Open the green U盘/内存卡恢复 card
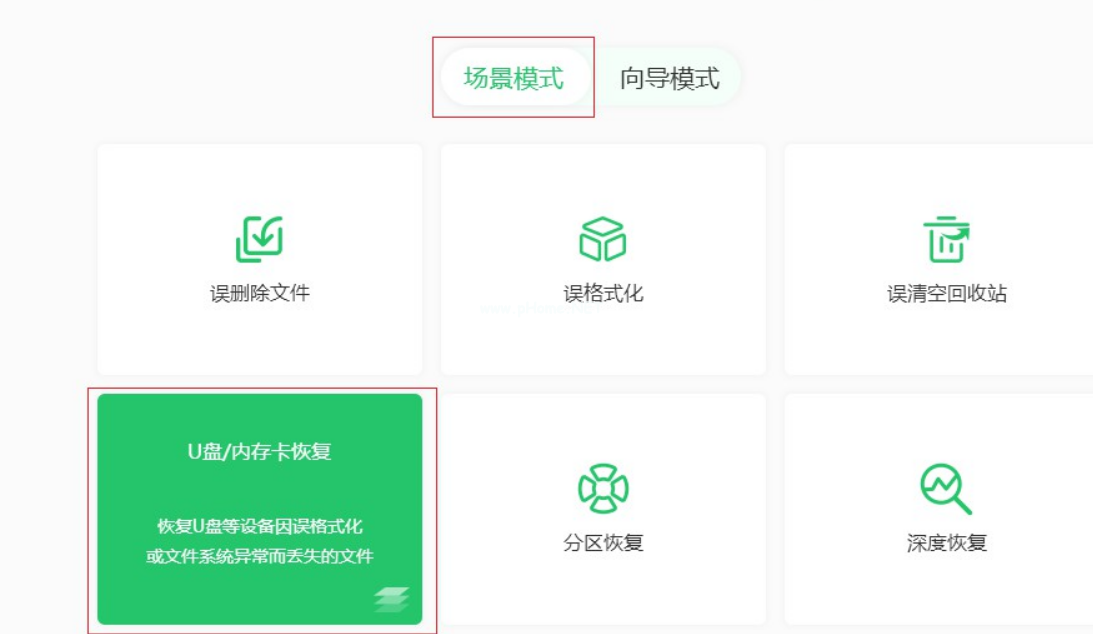The width and height of the screenshot is (1093, 634). point(259,490)
